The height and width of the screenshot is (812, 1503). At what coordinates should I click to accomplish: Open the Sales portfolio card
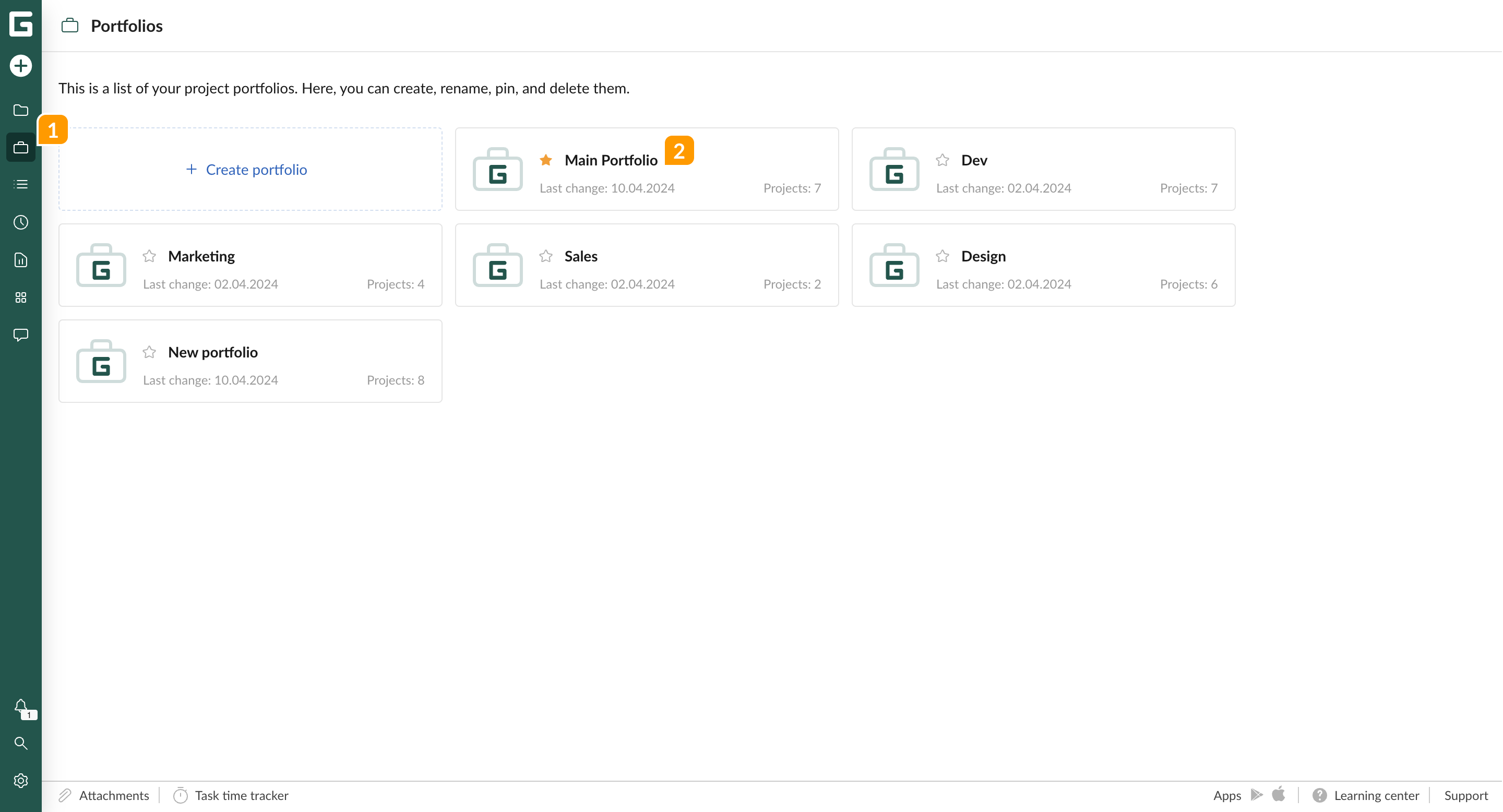click(647, 266)
